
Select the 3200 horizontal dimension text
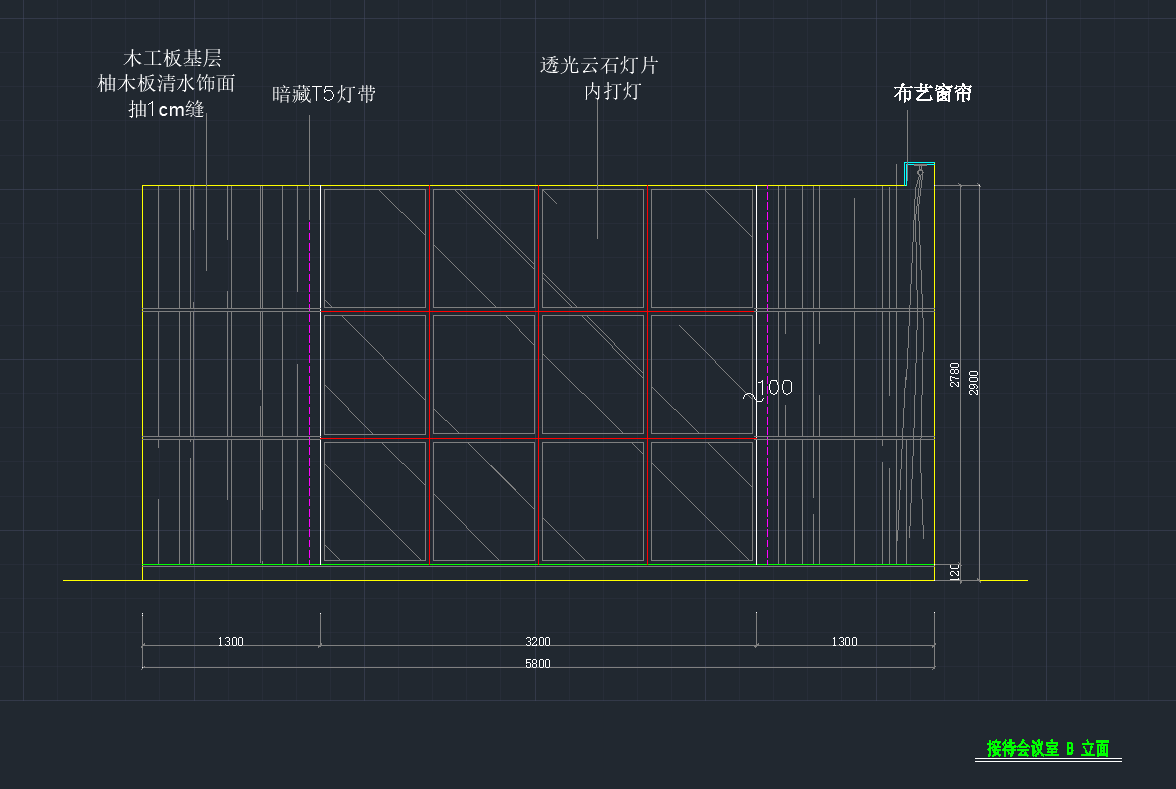click(538, 642)
